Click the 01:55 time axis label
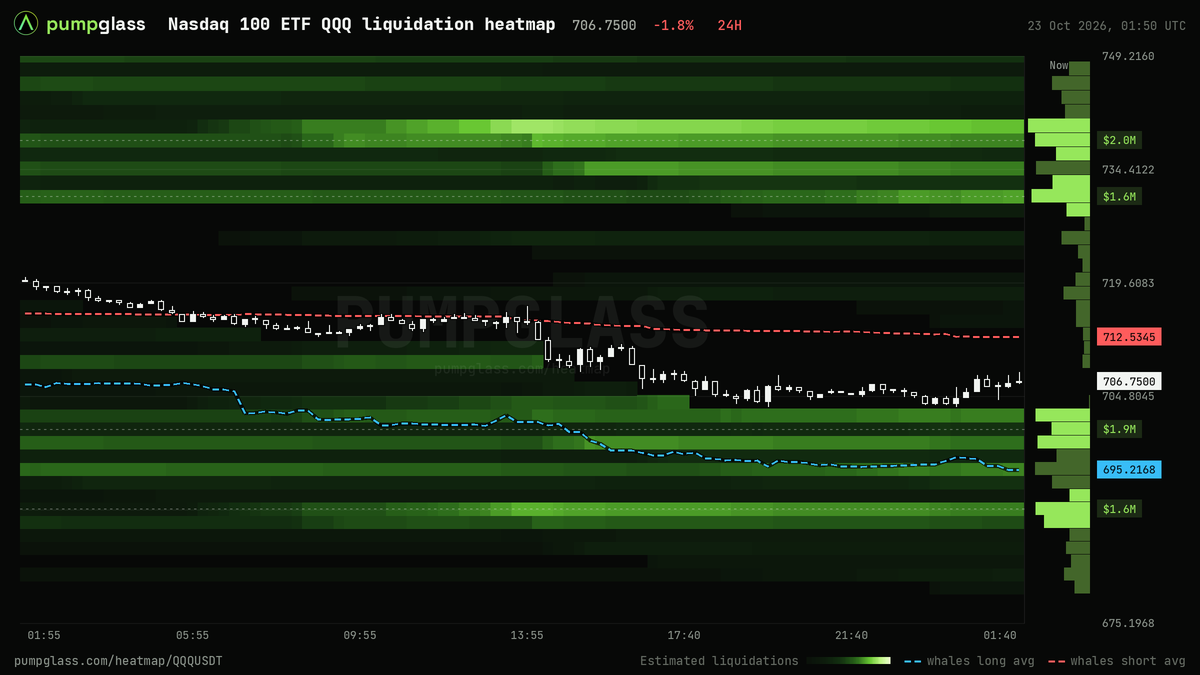 [x=44, y=635]
